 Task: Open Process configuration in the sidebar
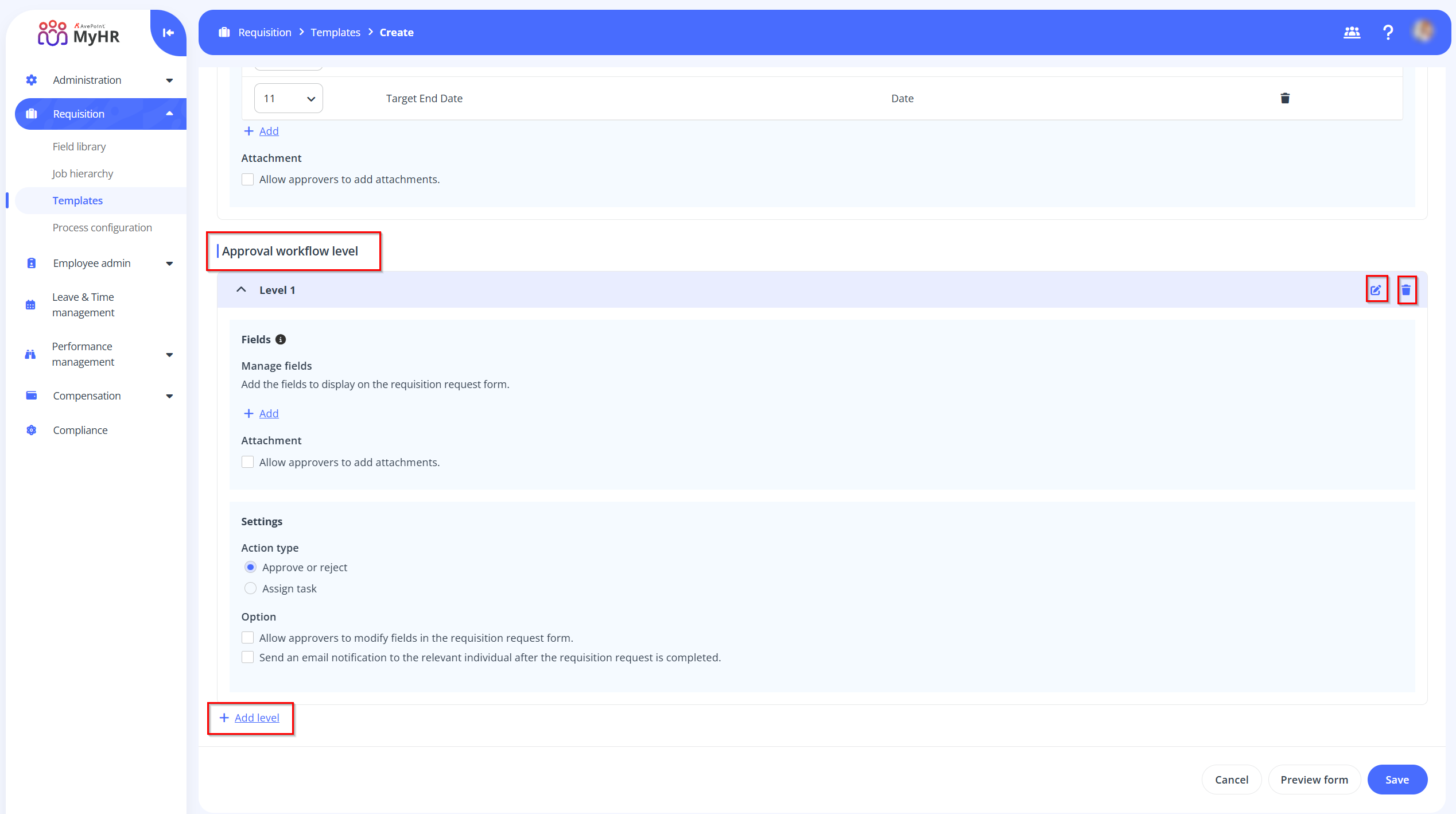(x=102, y=227)
